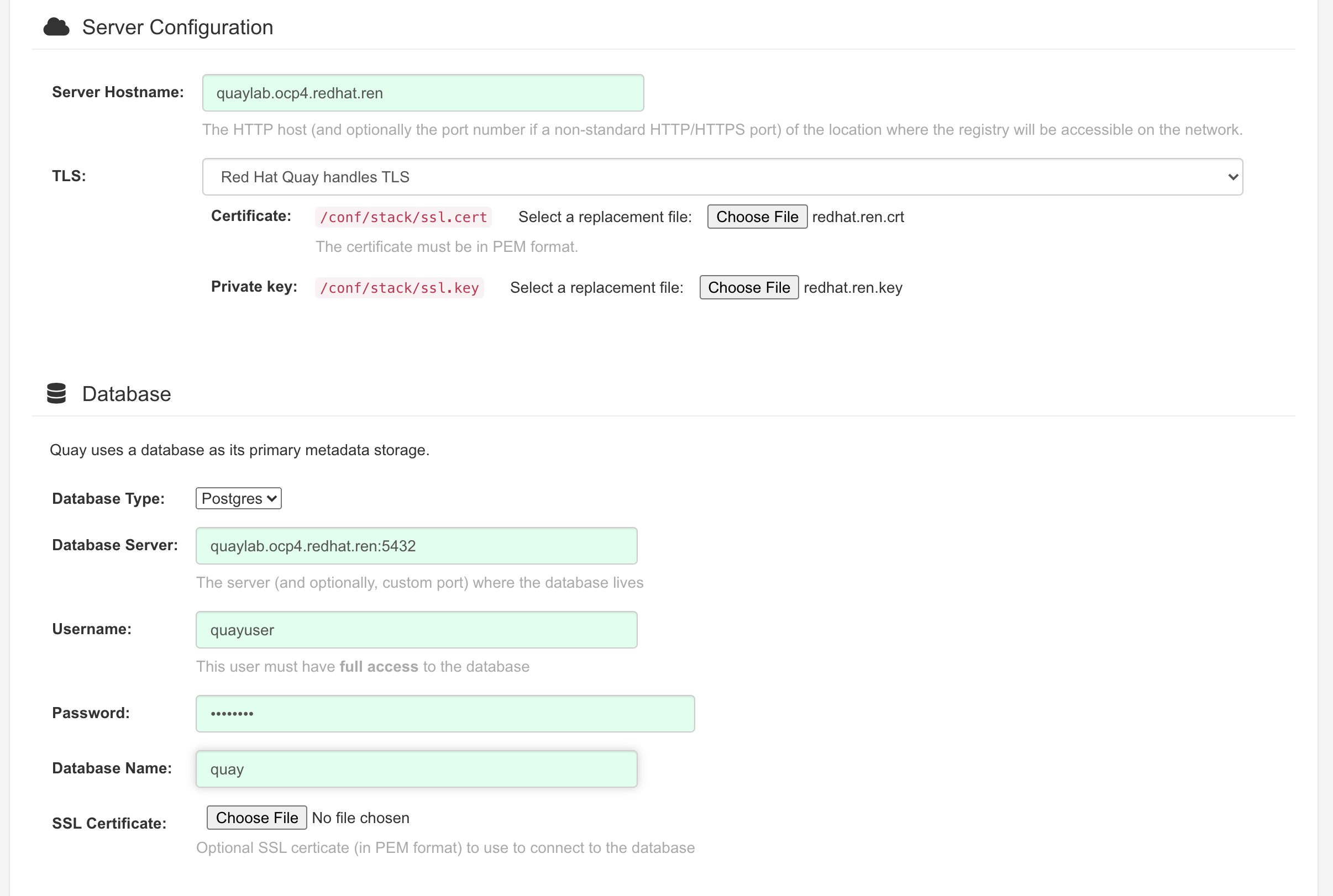This screenshot has height=896, width=1333.
Task: Click the cloud icon beside Server Configuration
Action: [x=56, y=27]
